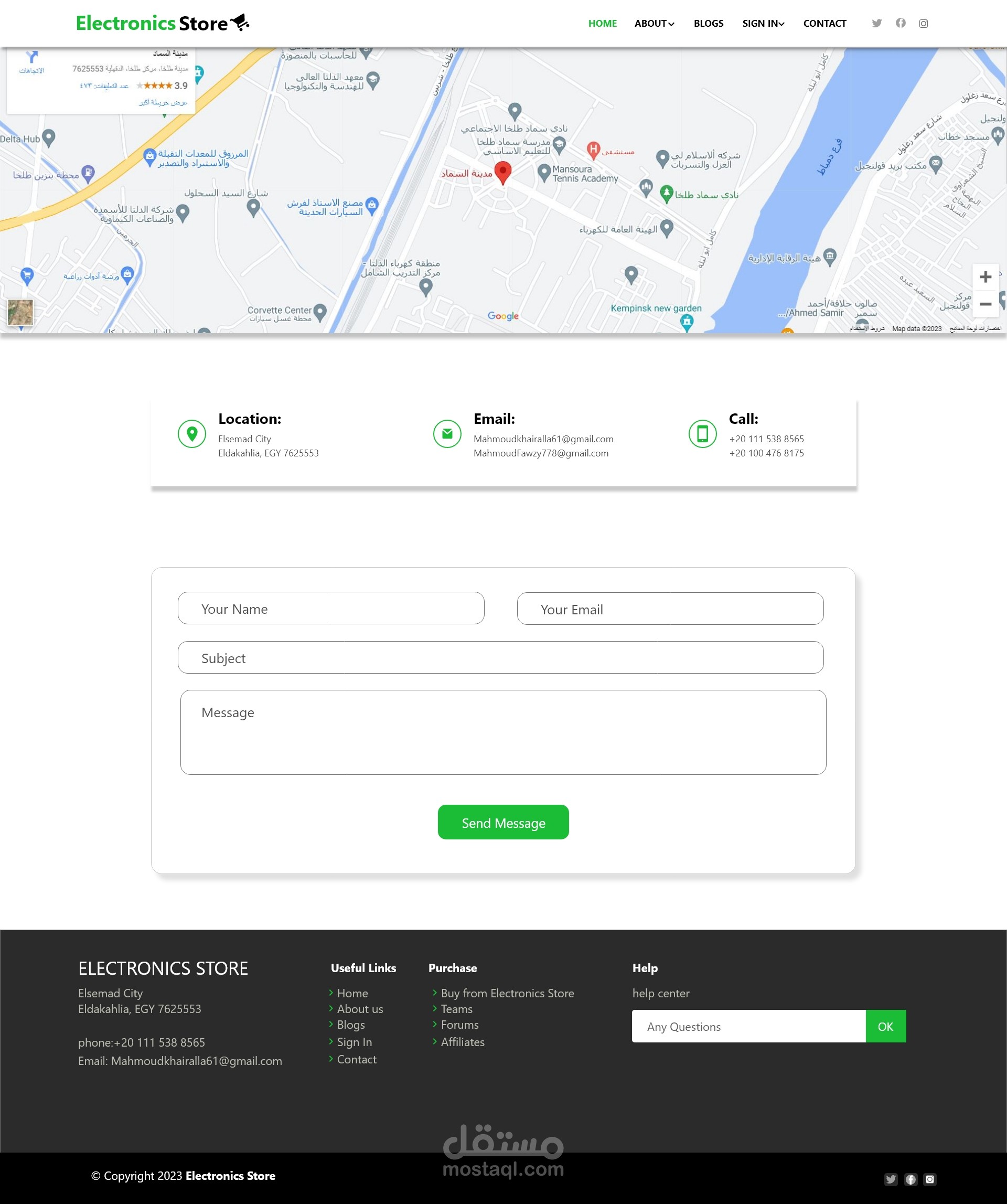Click the Twitter icon in header
This screenshot has height=1204, width=1007.
[876, 24]
